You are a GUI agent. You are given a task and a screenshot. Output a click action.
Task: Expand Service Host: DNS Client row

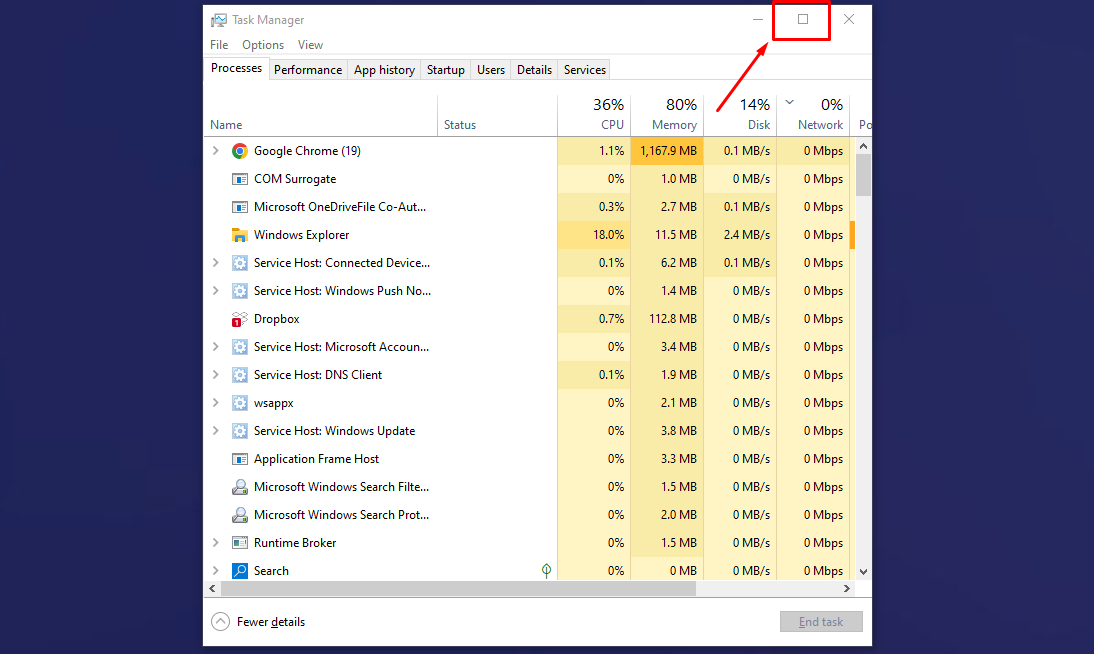216,375
